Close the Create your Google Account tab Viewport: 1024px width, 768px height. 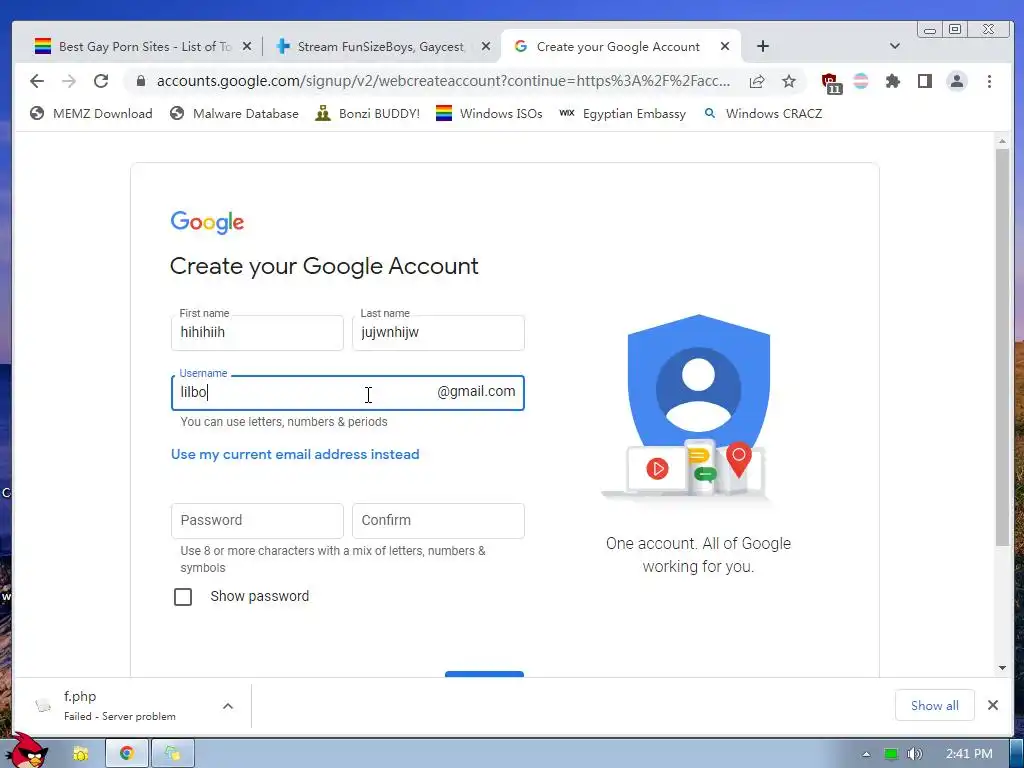coord(725,46)
